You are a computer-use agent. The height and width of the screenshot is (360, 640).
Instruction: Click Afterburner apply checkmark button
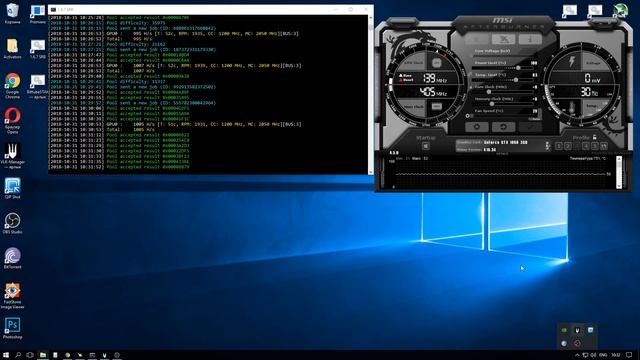(530, 127)
